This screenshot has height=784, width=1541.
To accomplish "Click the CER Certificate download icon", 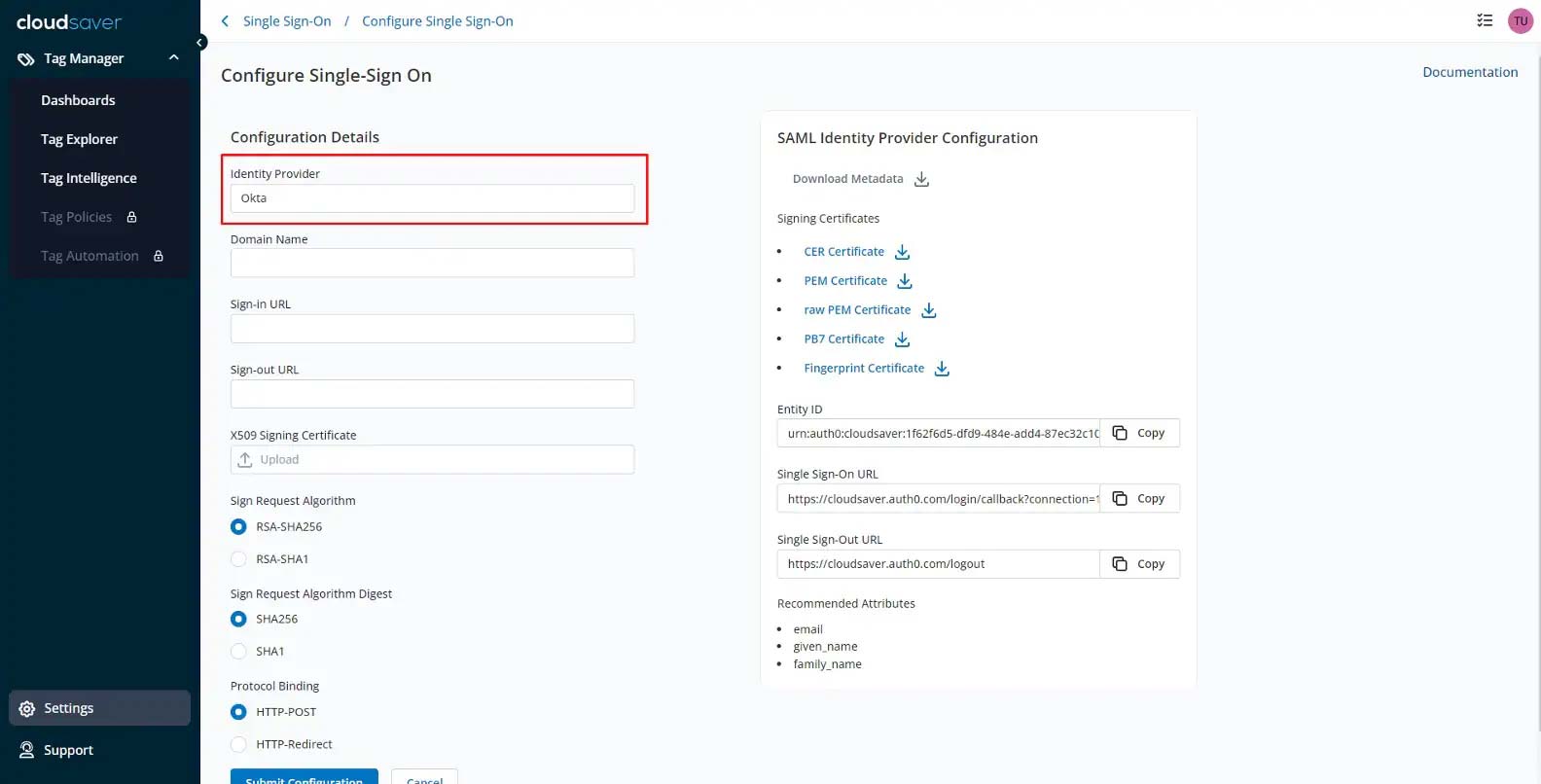I will tap(902, 252).
